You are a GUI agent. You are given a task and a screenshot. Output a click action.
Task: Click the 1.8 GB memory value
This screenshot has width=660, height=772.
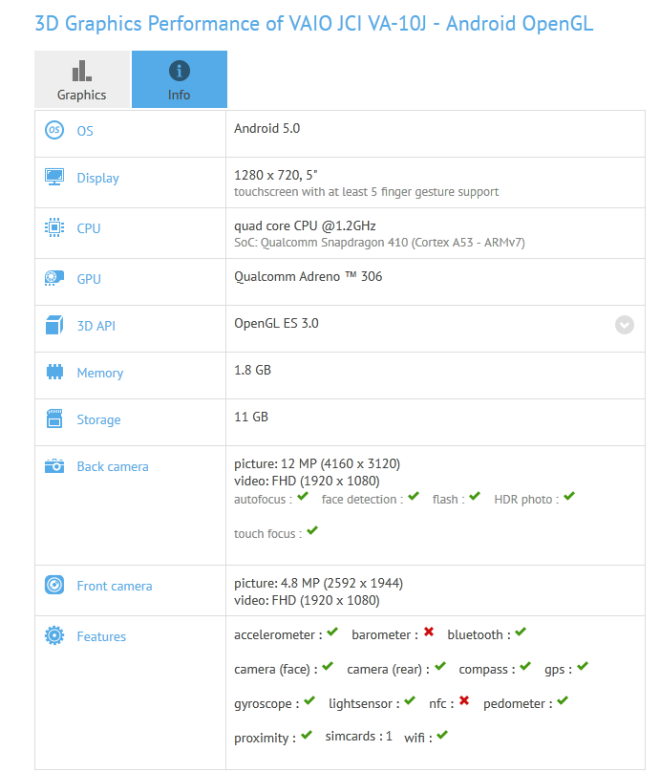click(252, 370)
